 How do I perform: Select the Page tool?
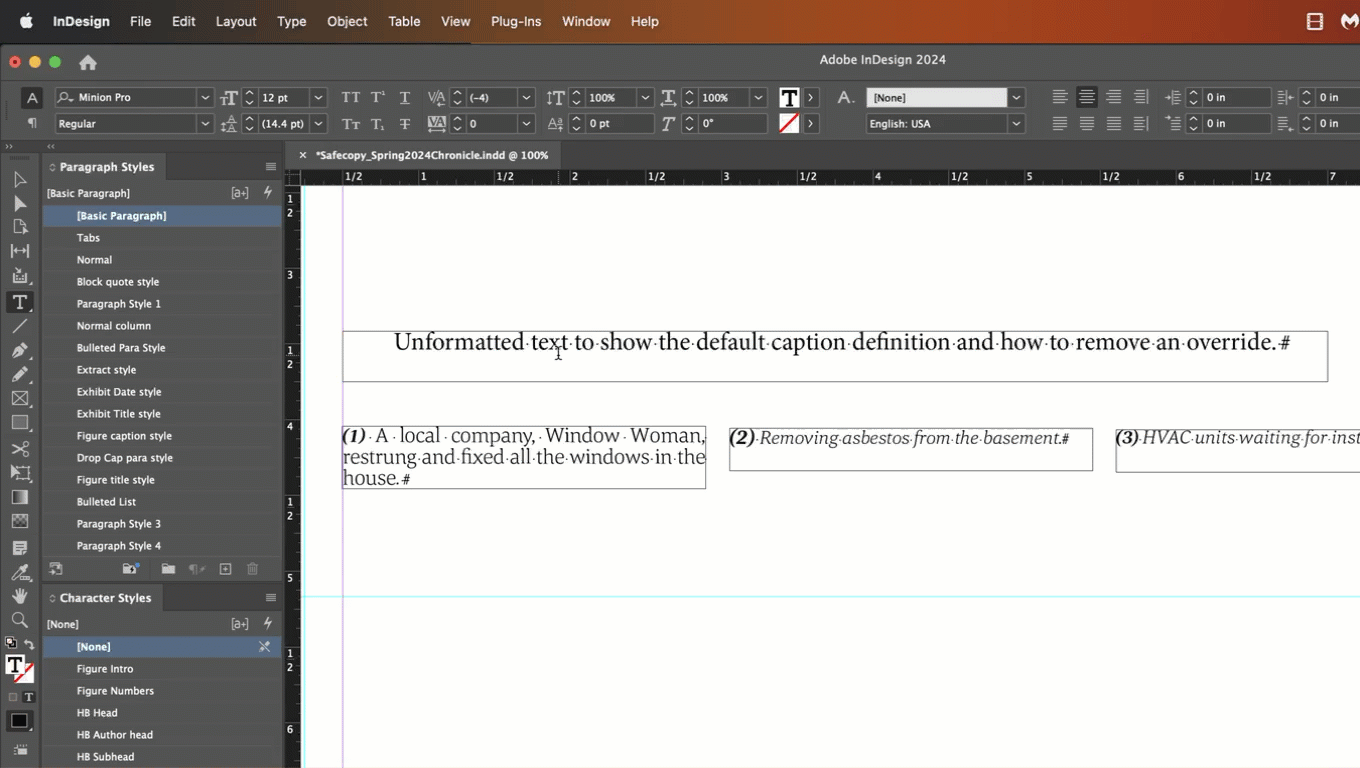point(19,227)
